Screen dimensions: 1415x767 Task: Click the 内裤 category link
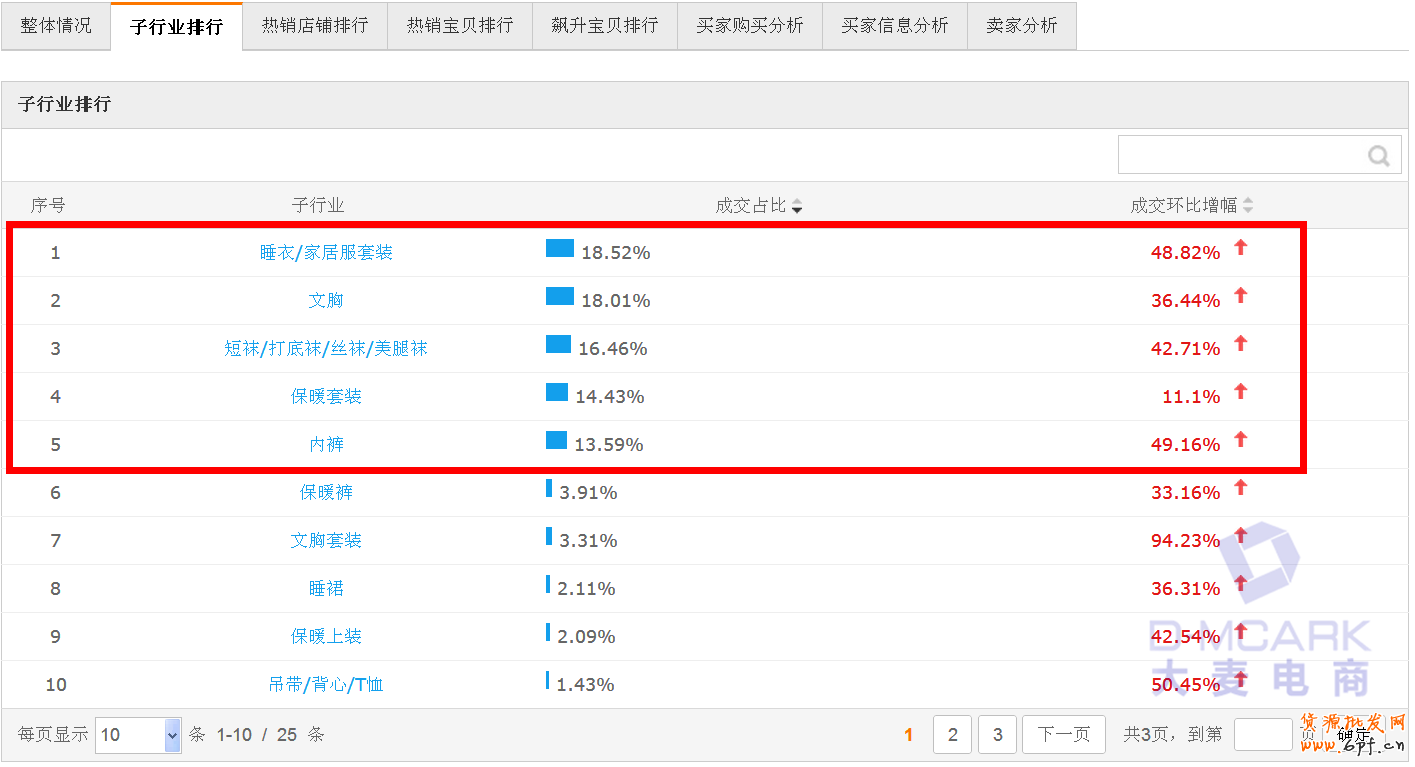pyautogui.click(x=326, y=445)
